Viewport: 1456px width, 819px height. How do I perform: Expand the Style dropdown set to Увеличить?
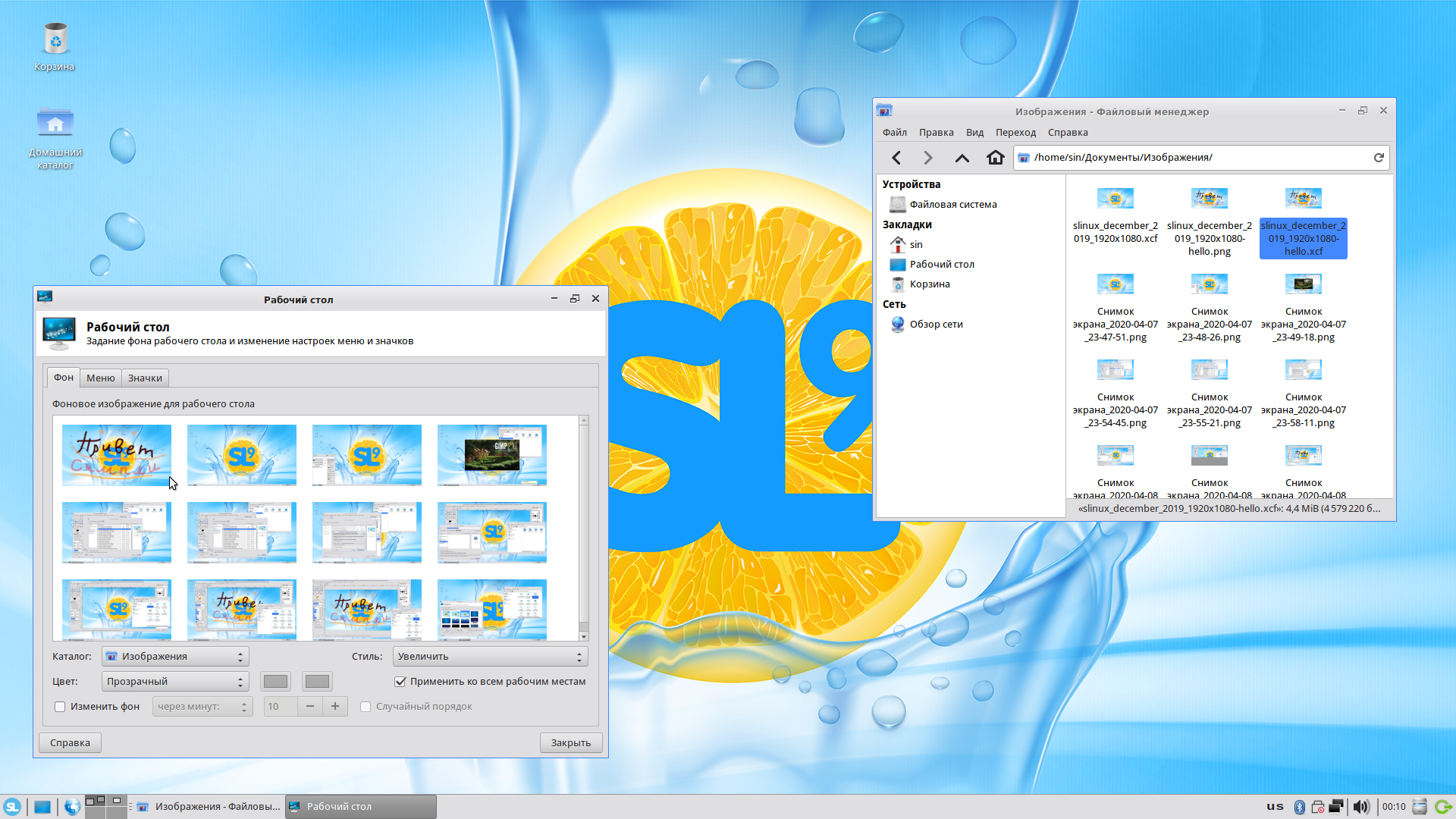click(490, 657)
